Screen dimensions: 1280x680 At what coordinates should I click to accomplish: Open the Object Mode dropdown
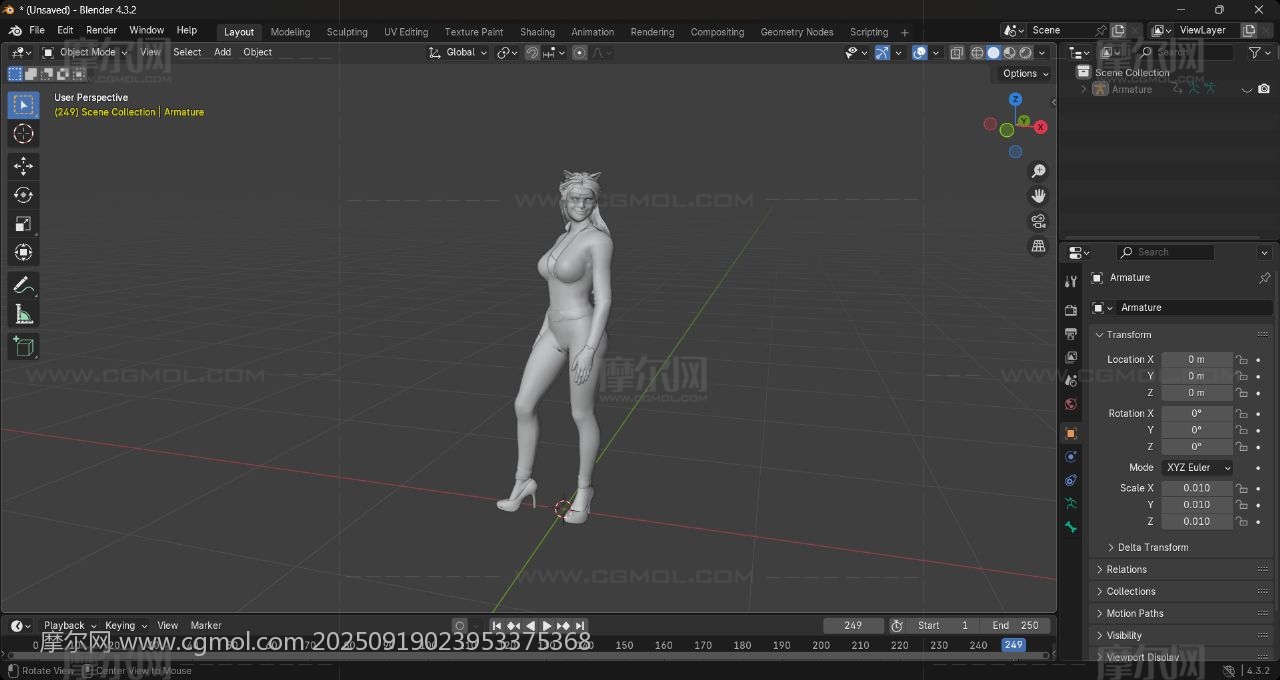point(85,52)
